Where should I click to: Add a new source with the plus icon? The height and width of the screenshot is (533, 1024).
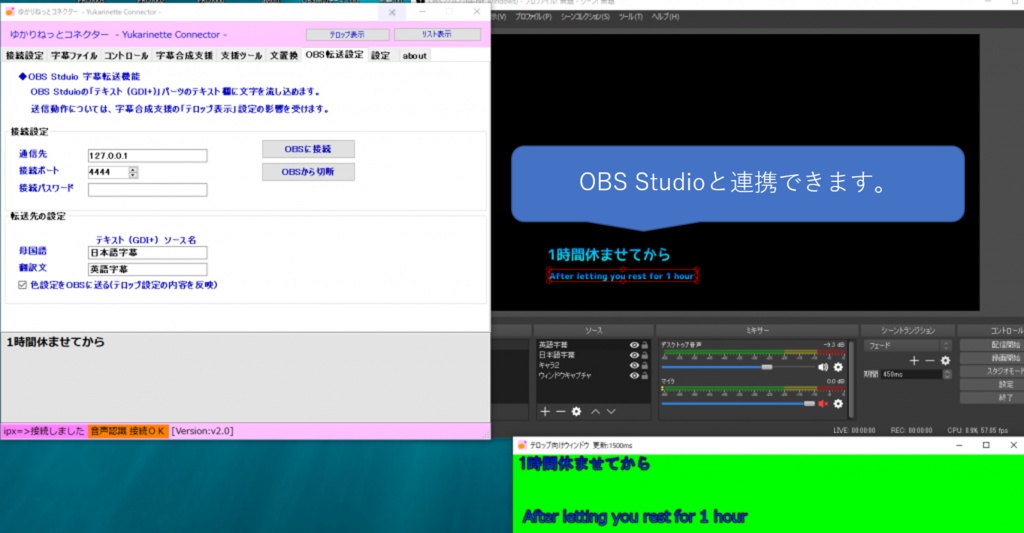[x=545, y=412]
